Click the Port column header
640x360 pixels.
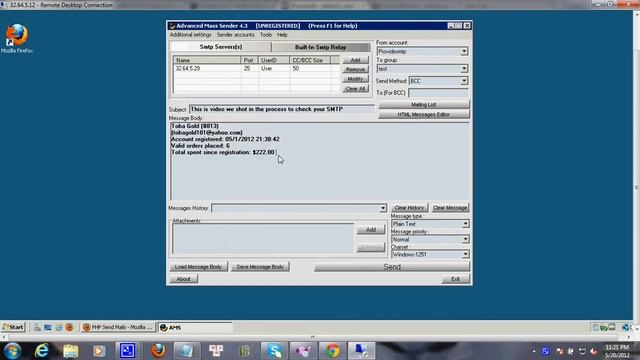(x=250, y=60)
